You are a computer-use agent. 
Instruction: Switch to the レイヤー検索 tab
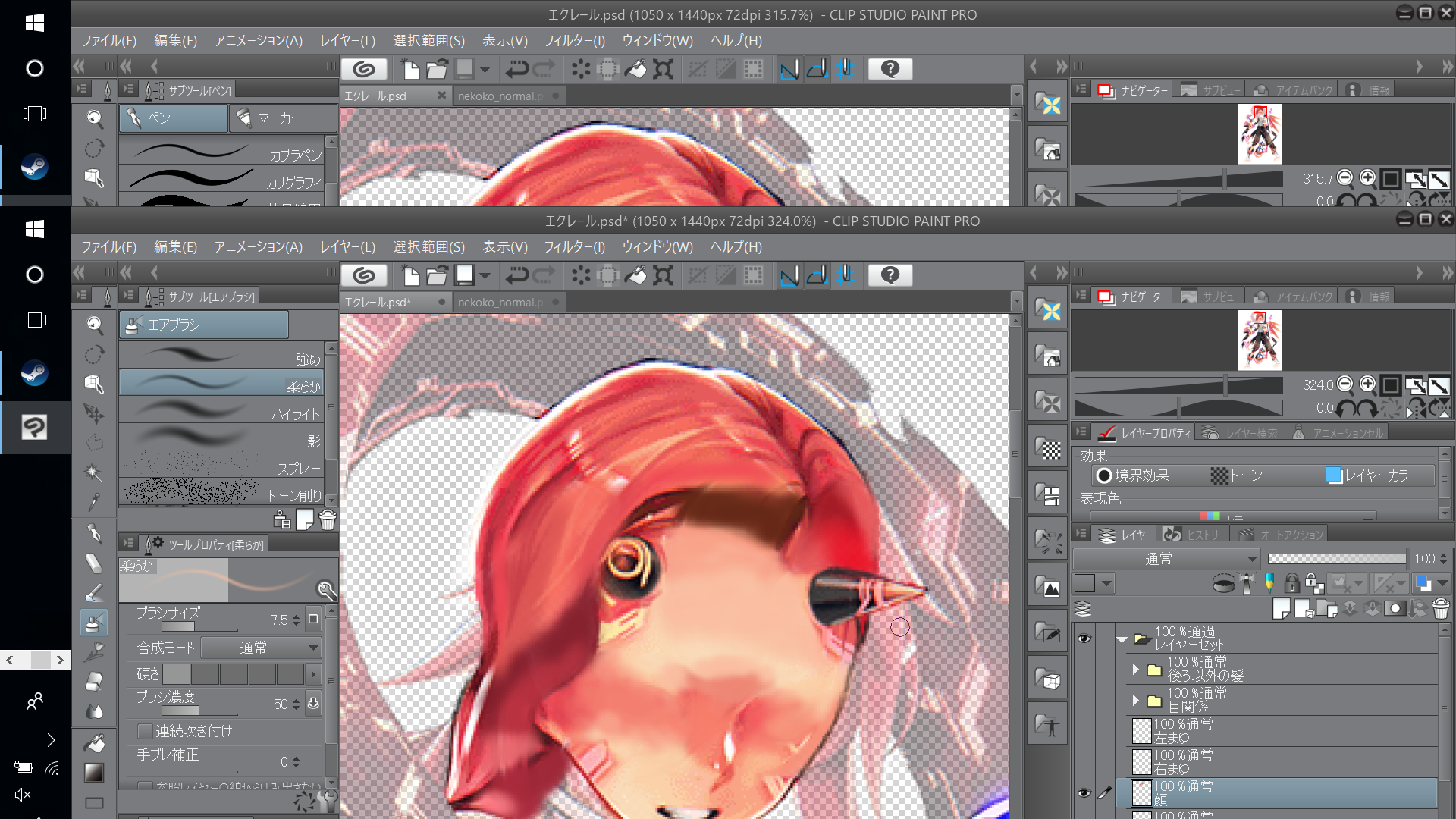coord(1241,433)
